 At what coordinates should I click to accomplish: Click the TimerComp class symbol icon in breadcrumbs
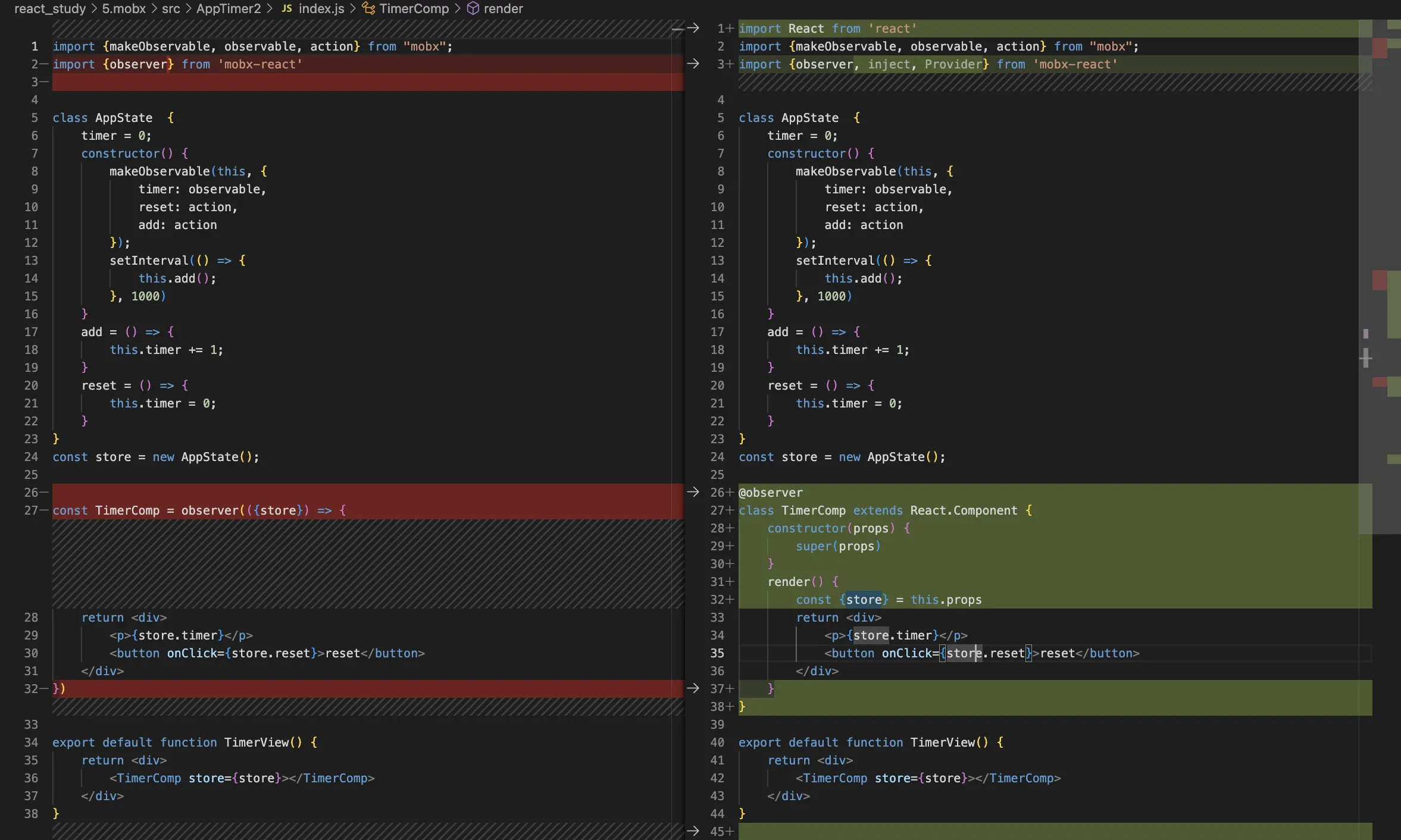(x=368, y=8)
